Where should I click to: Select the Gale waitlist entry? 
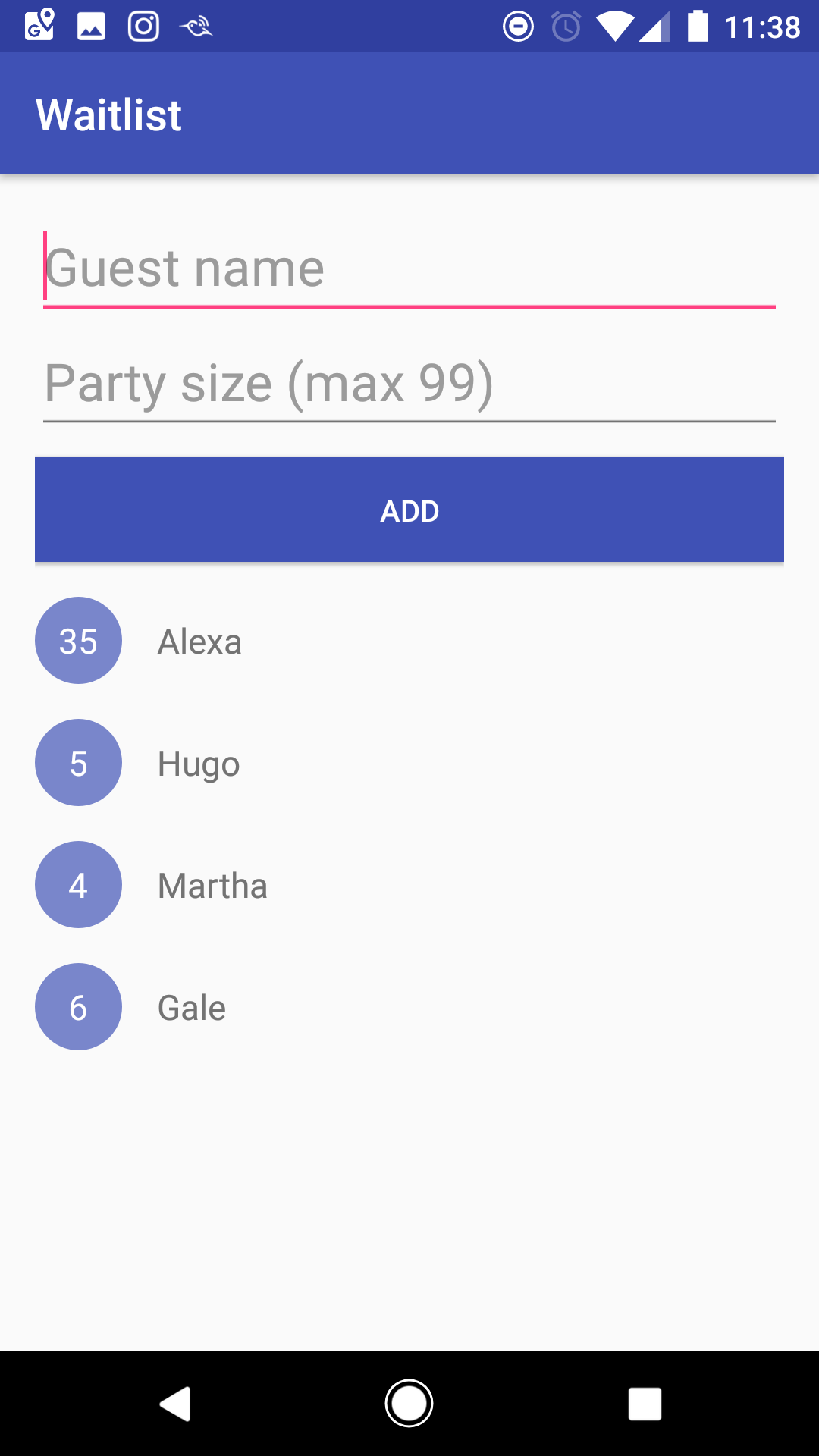pos(192,1008)
